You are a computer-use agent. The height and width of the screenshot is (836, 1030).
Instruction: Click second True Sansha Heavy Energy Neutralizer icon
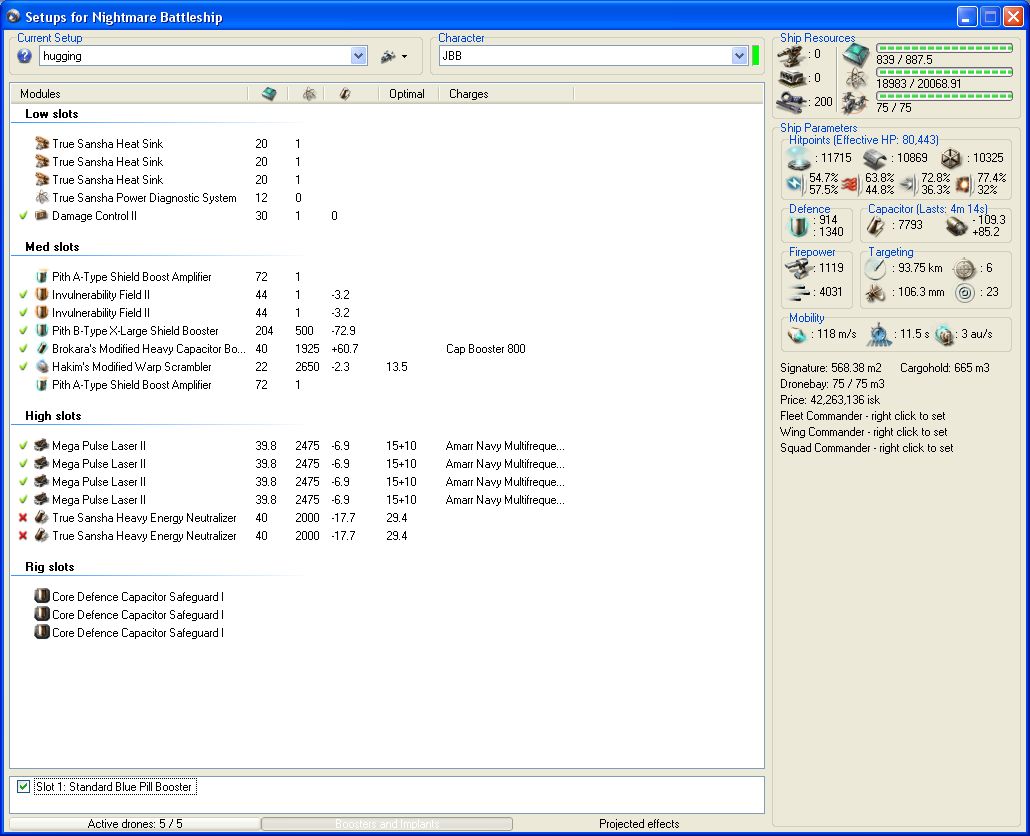click(42, 536)
